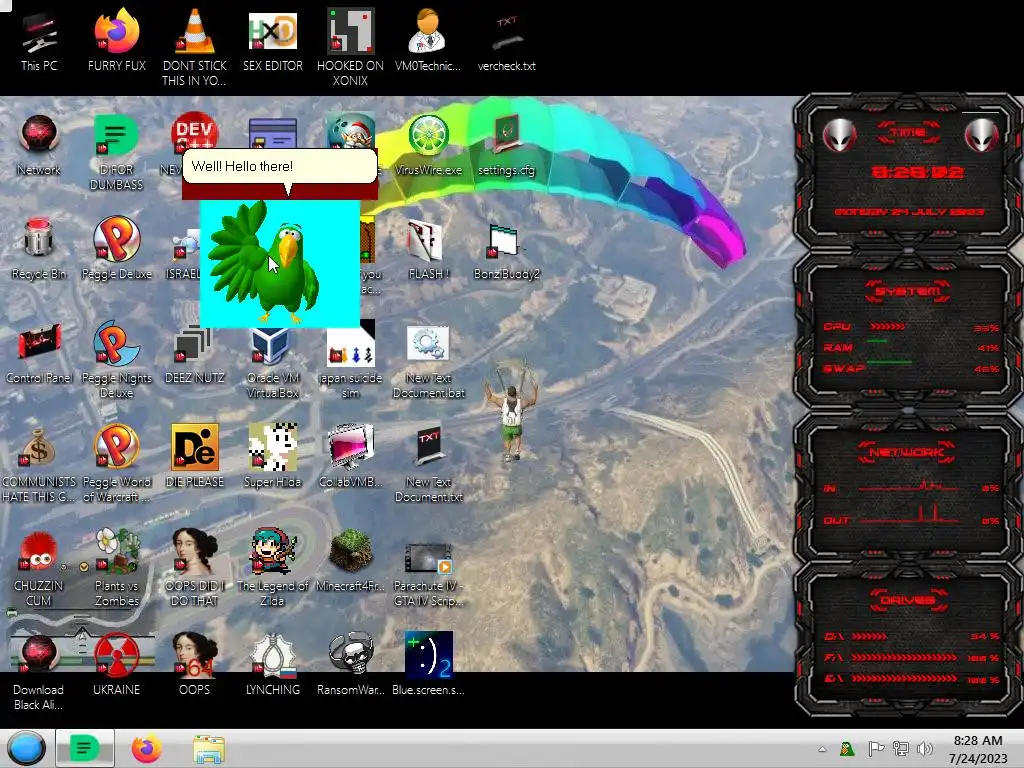
Task: Launch Plants vs Zombies
Action: click(116, 567)
